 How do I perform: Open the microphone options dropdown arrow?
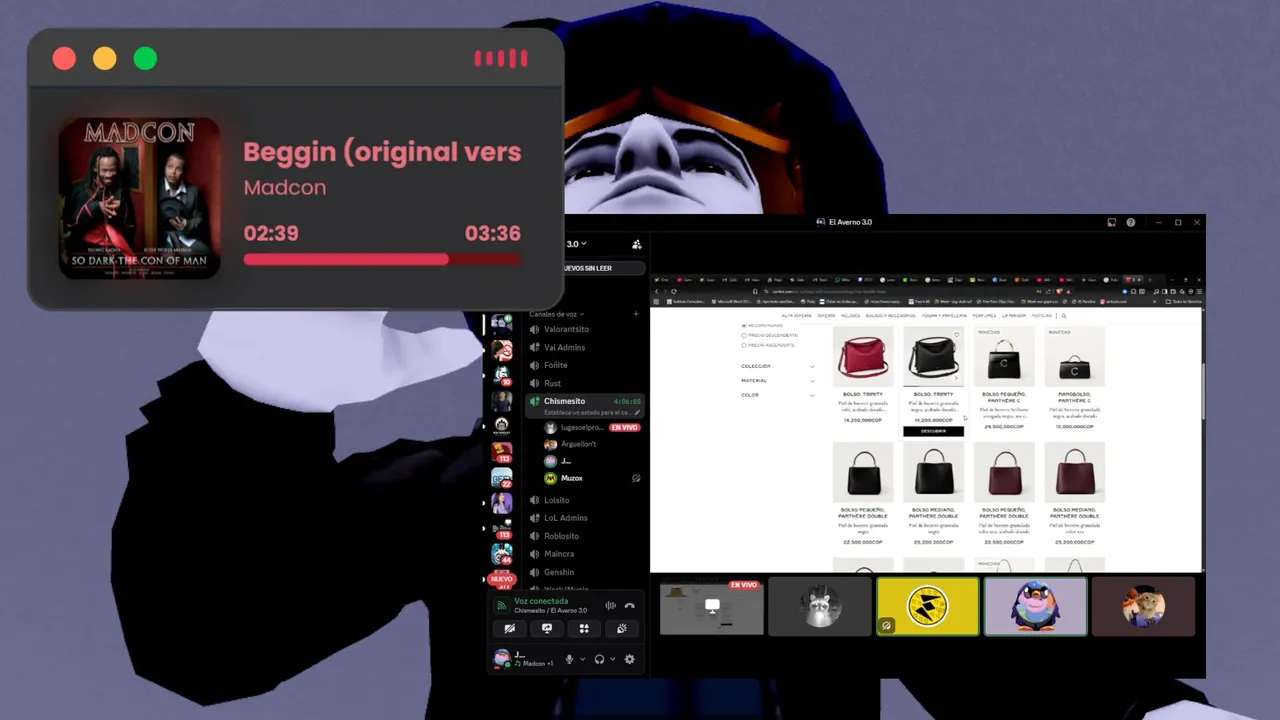pos(582,659)
